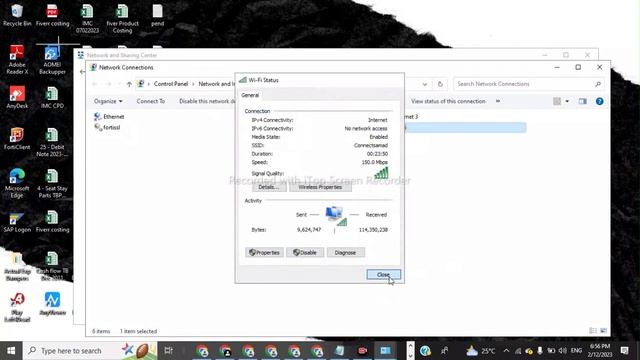Select the fortissl connection item
The image size is (640, 360).
point(107,127)
